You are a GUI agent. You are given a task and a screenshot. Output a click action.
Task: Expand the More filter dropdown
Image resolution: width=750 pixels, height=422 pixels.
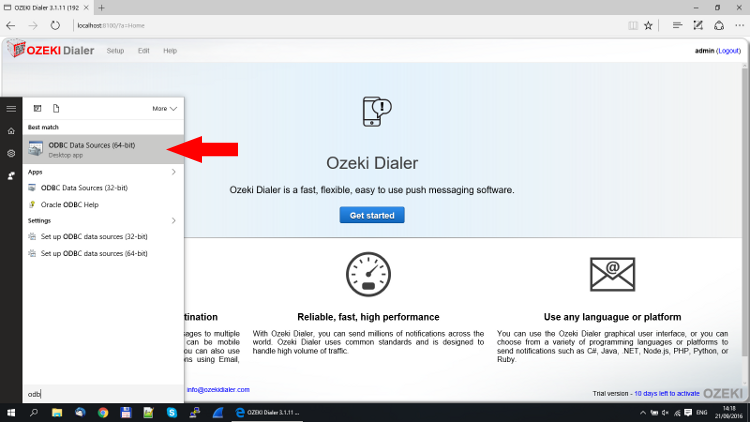pyautogui.click(x=165, y=108)
